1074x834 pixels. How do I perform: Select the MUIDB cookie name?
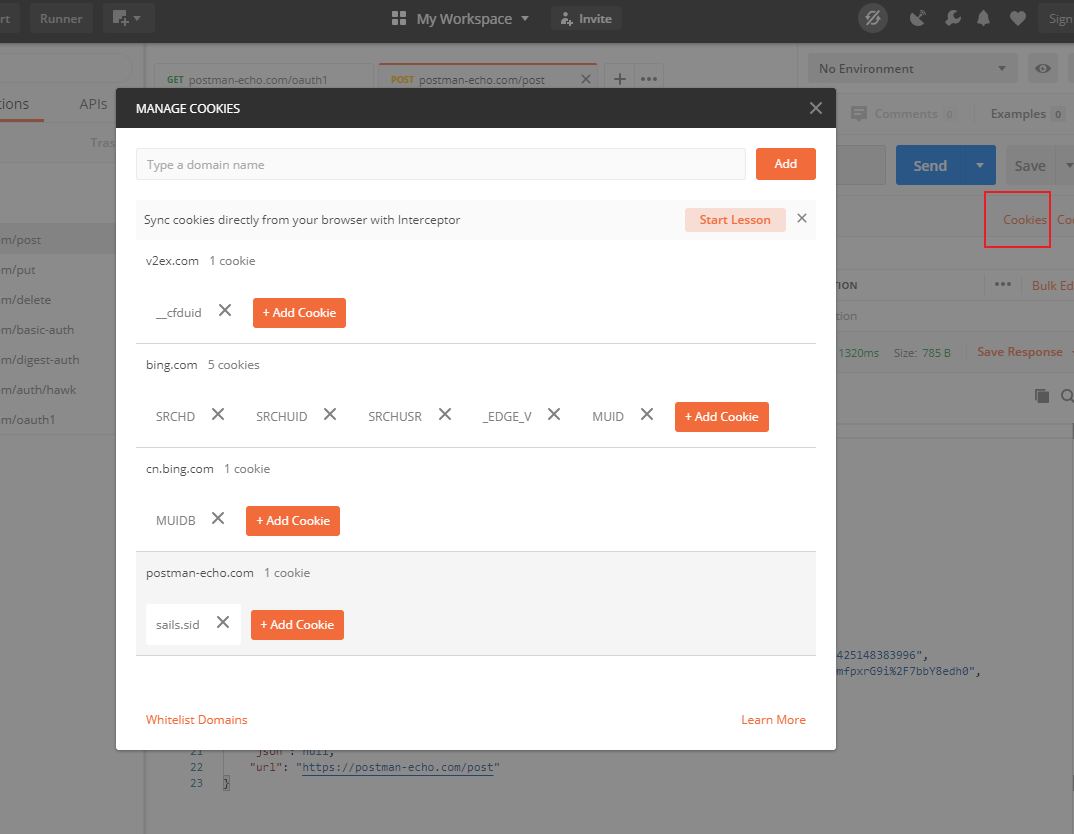pyautogui.click(x=175, y=520)
